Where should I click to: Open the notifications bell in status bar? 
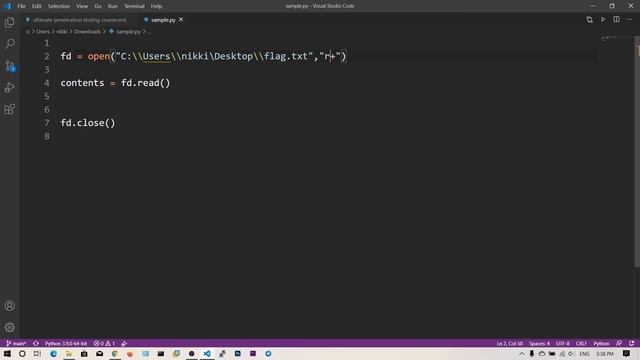pyautogui.click(x=631, y=343)
